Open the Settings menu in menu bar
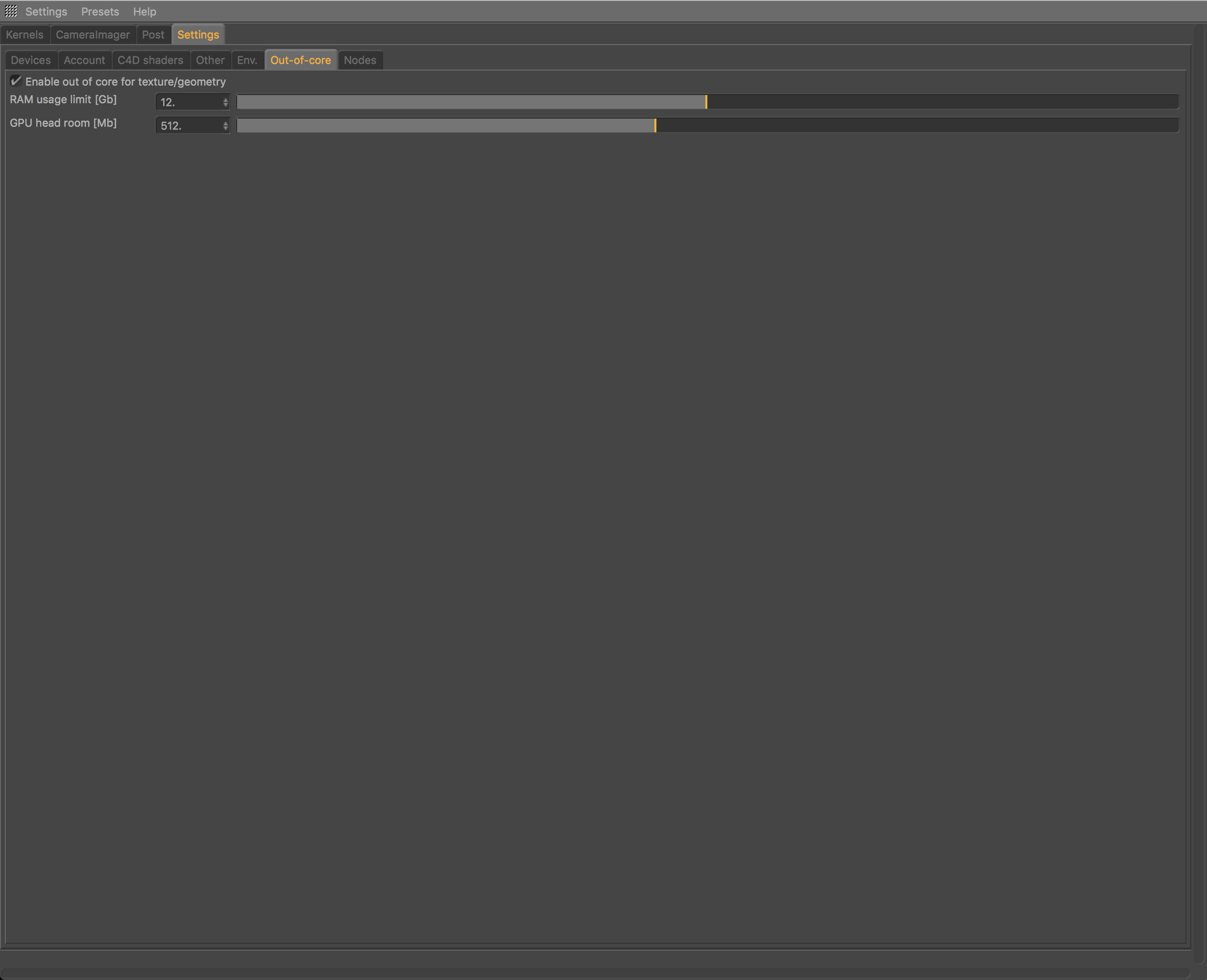The width and height of the screenshot is (1207, 980). click(x=46, y=11)
